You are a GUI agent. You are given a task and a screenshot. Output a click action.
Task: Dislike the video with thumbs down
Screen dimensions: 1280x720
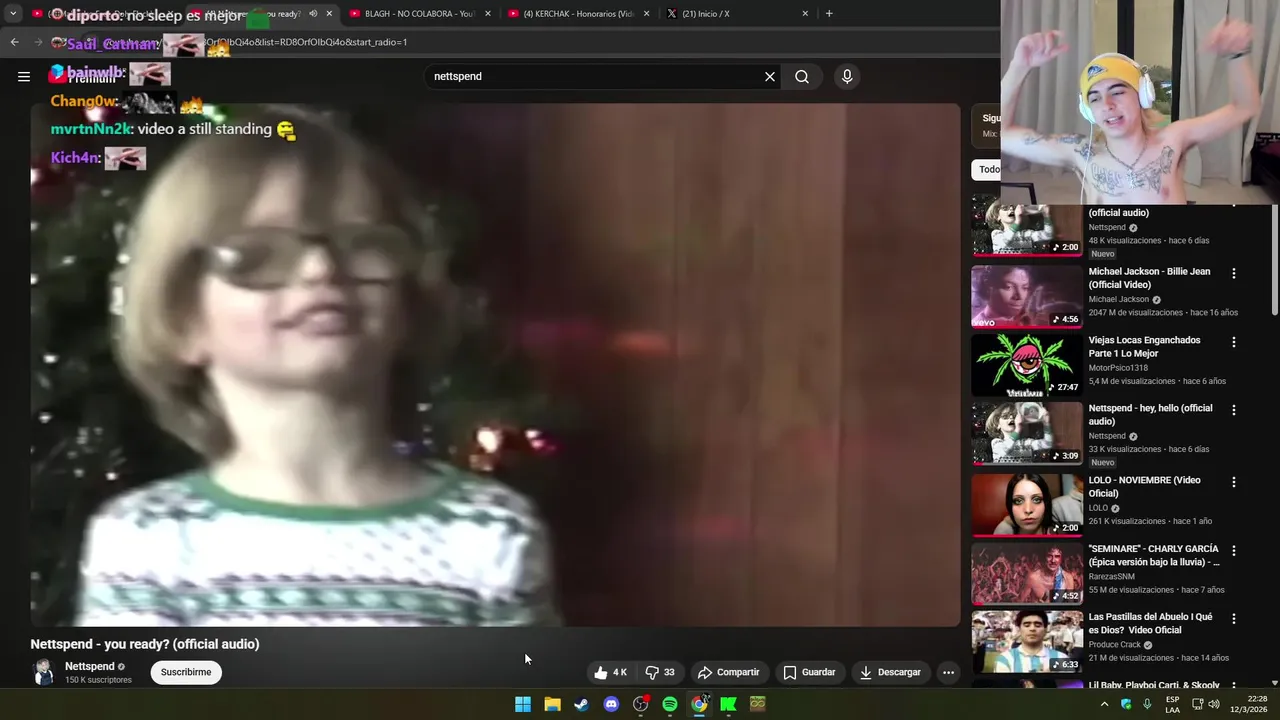pyautogui.click(x=660, y=672)
